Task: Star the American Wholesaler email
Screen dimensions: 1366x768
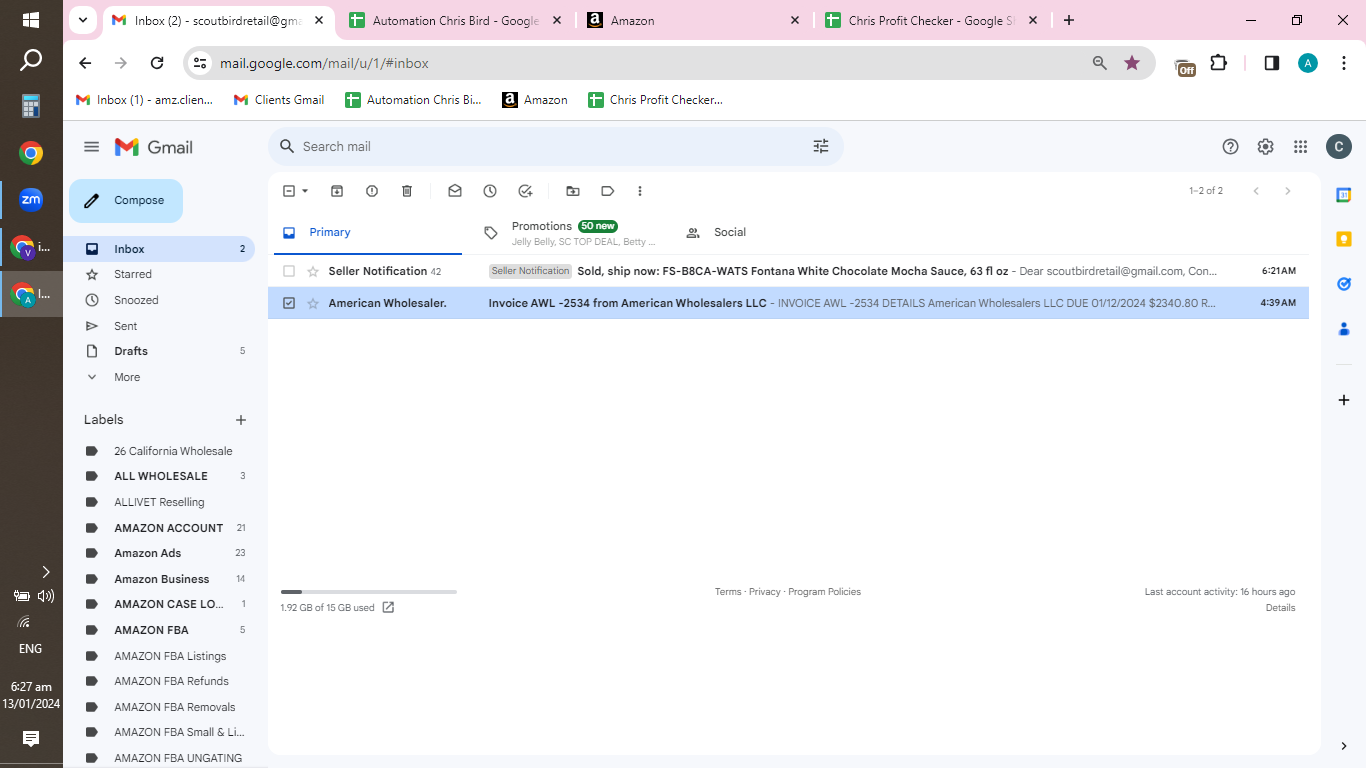Action: click(313, 303)
